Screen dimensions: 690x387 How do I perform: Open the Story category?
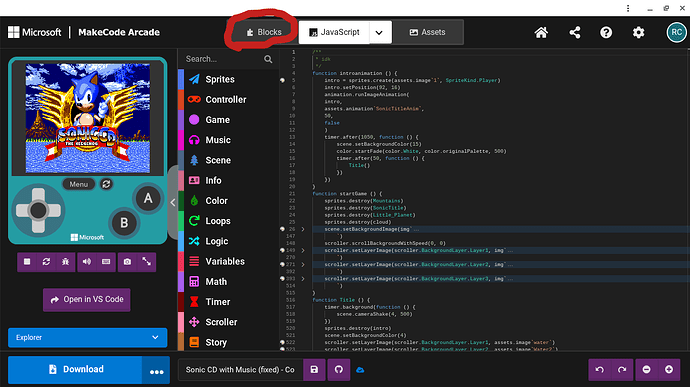pos(228,342)
